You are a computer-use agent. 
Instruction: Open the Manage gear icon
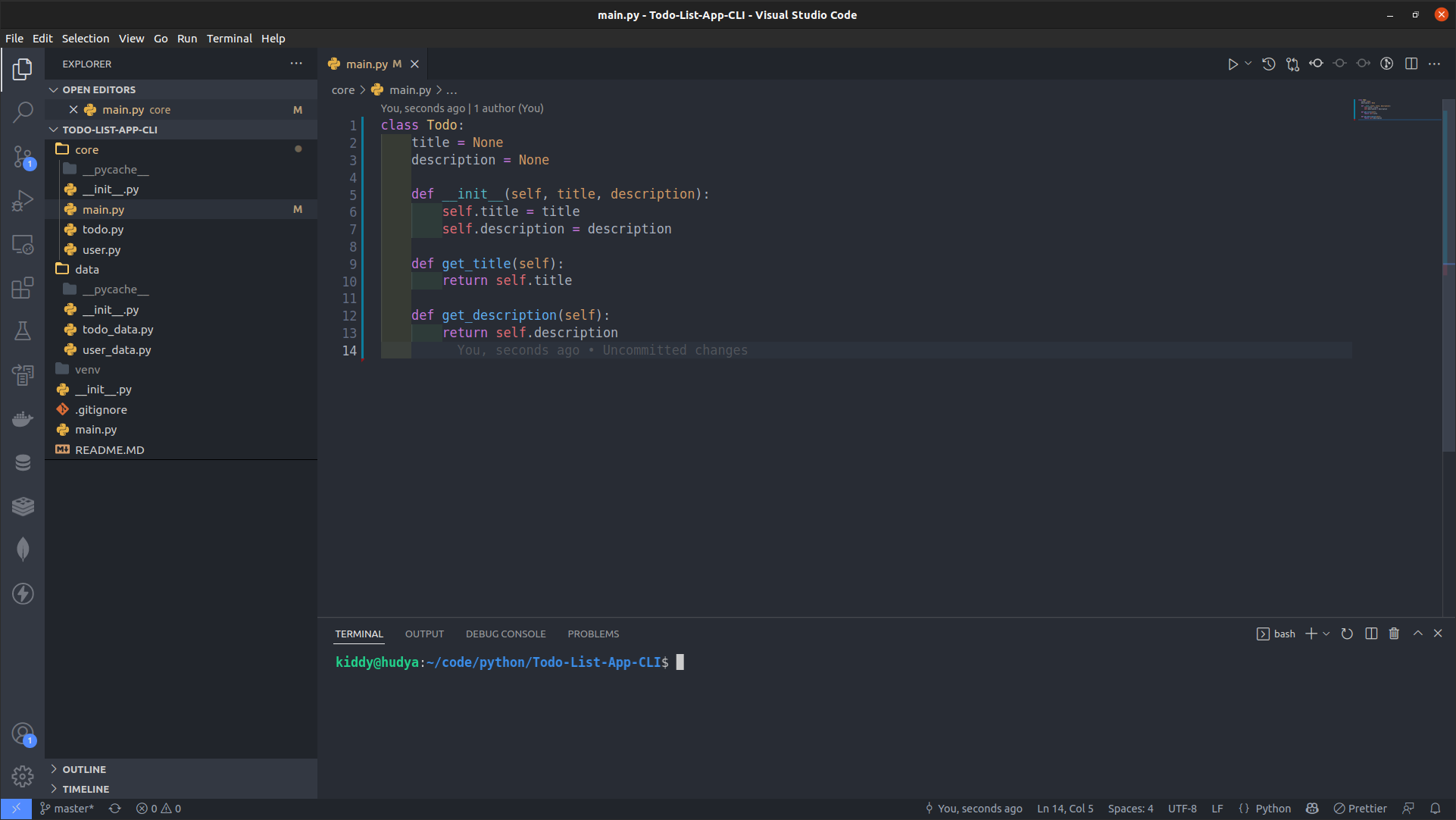(23, 776)
